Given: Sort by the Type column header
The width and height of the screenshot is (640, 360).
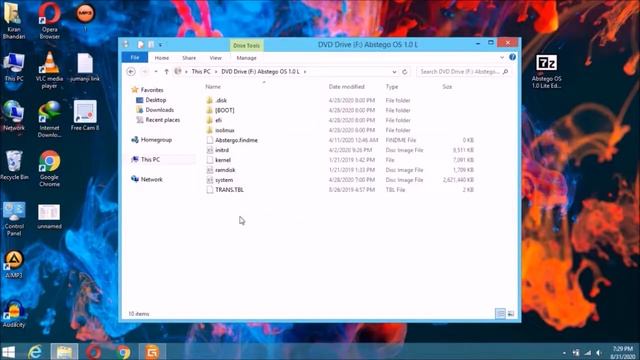Looking at the screenshot, I should point(392,87).
